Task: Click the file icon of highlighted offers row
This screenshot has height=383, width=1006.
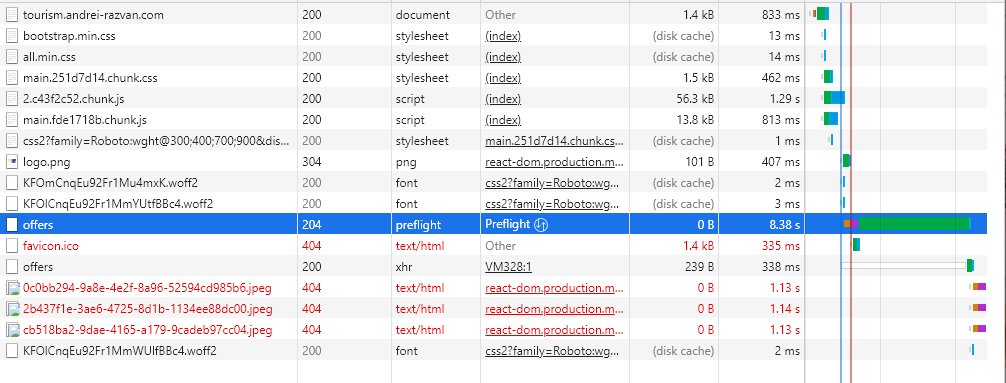Action: (12, 225)
